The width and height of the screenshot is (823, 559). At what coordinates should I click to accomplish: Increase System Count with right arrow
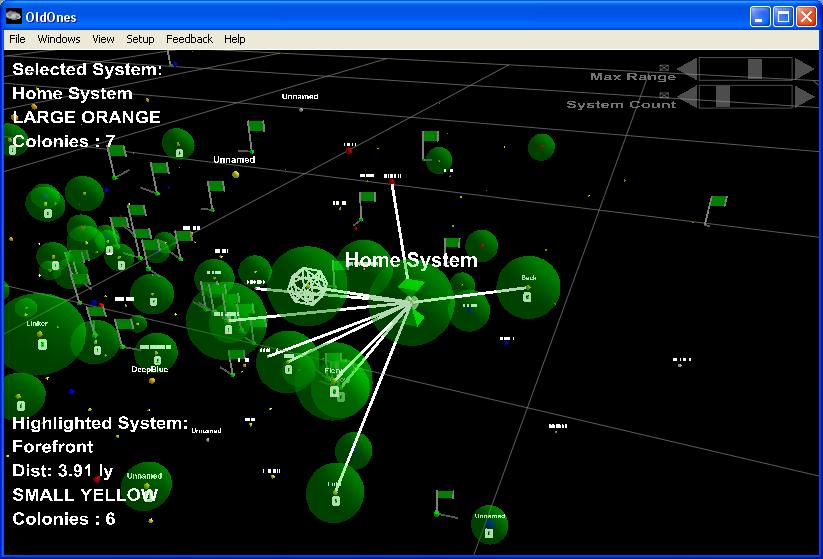805,97
